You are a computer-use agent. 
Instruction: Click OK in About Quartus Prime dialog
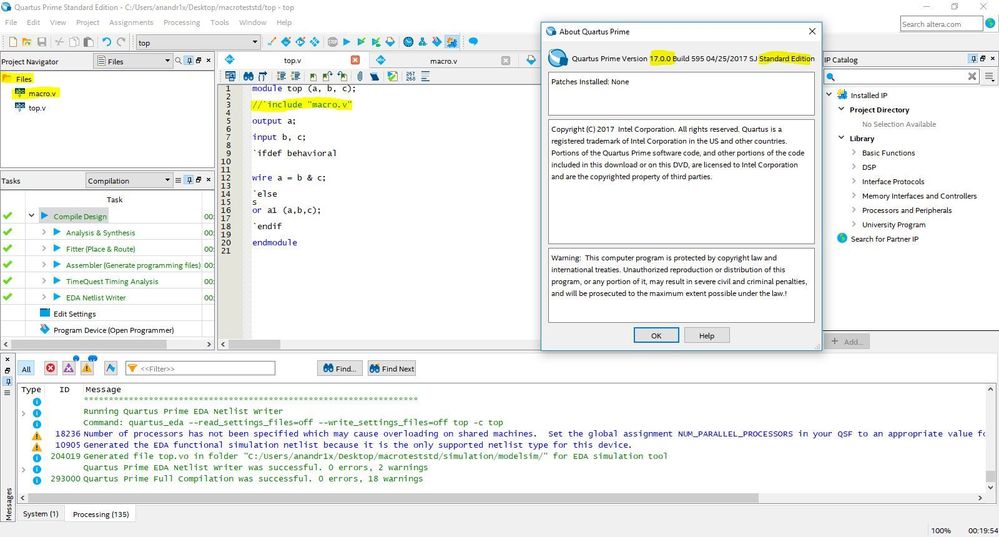[x=656, y=335]
